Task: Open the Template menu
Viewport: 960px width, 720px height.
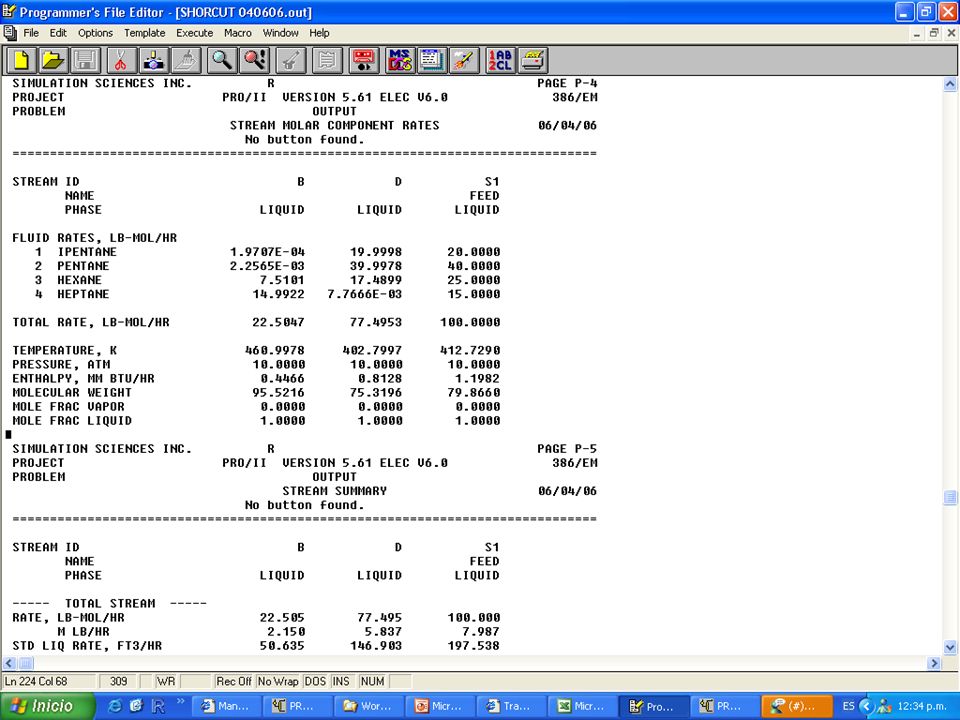Action: [x=144, y=33]
